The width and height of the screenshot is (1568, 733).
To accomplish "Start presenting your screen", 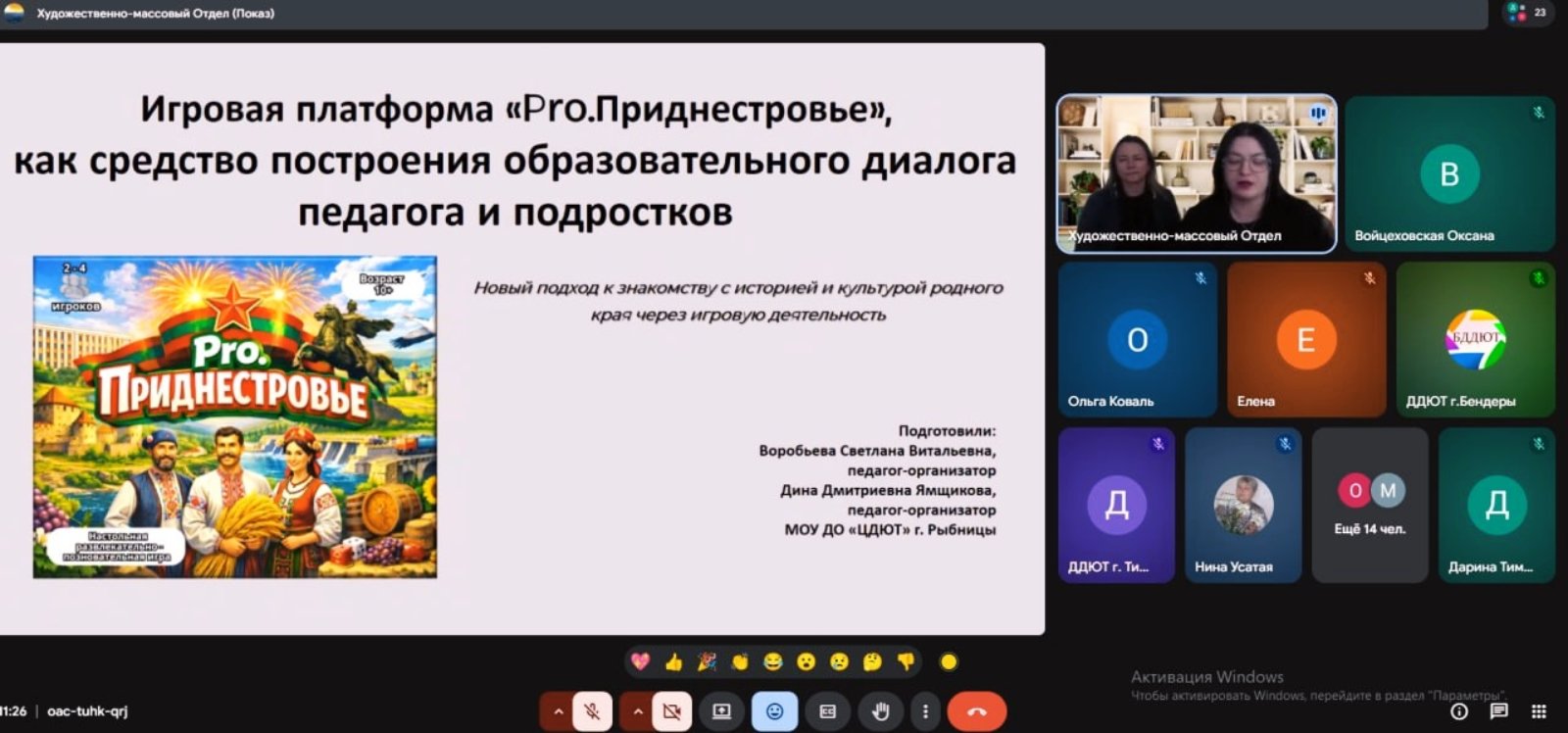I will click(721, 711).
